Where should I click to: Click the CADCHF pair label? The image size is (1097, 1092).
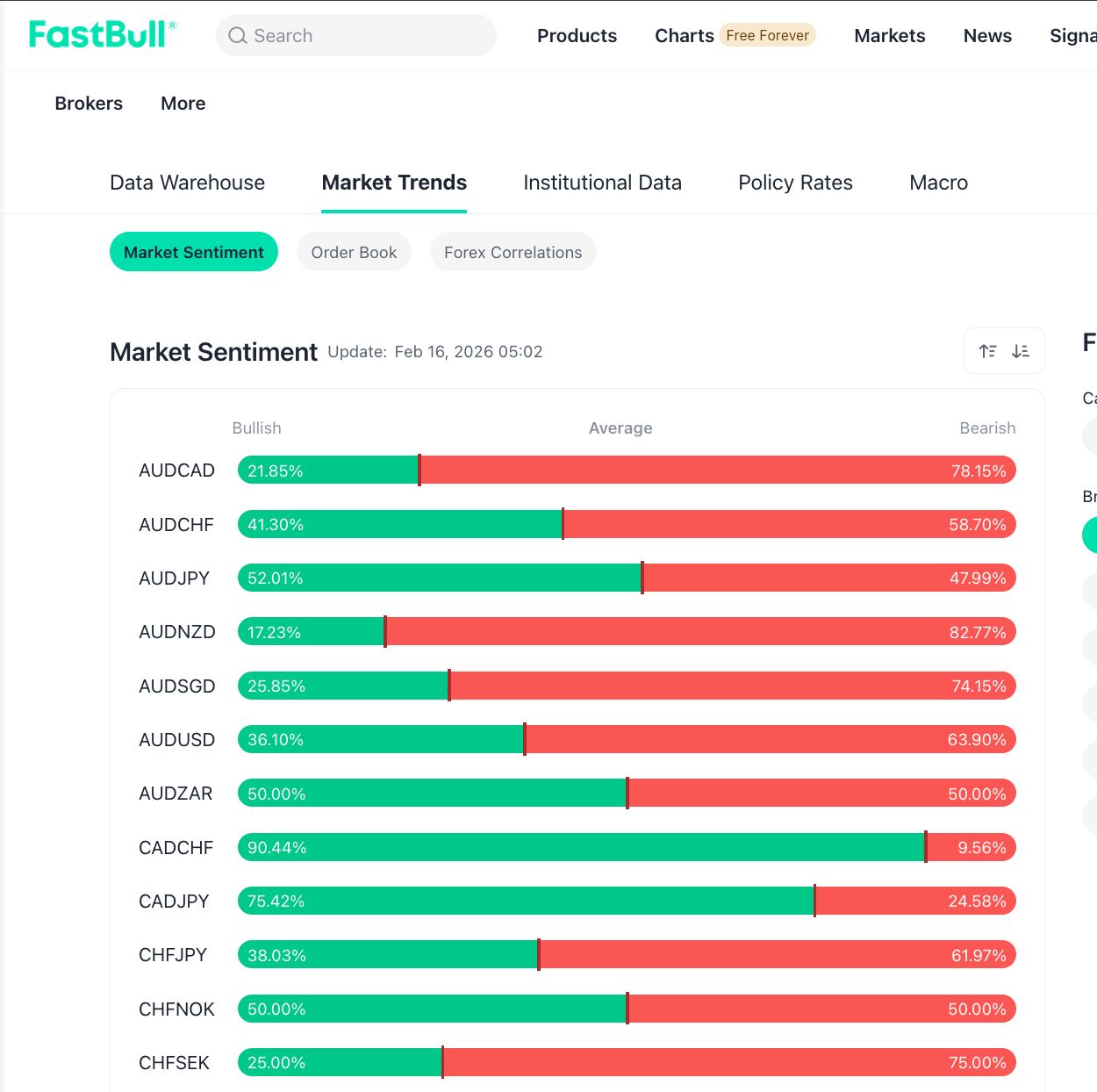[x=176, y=848]
